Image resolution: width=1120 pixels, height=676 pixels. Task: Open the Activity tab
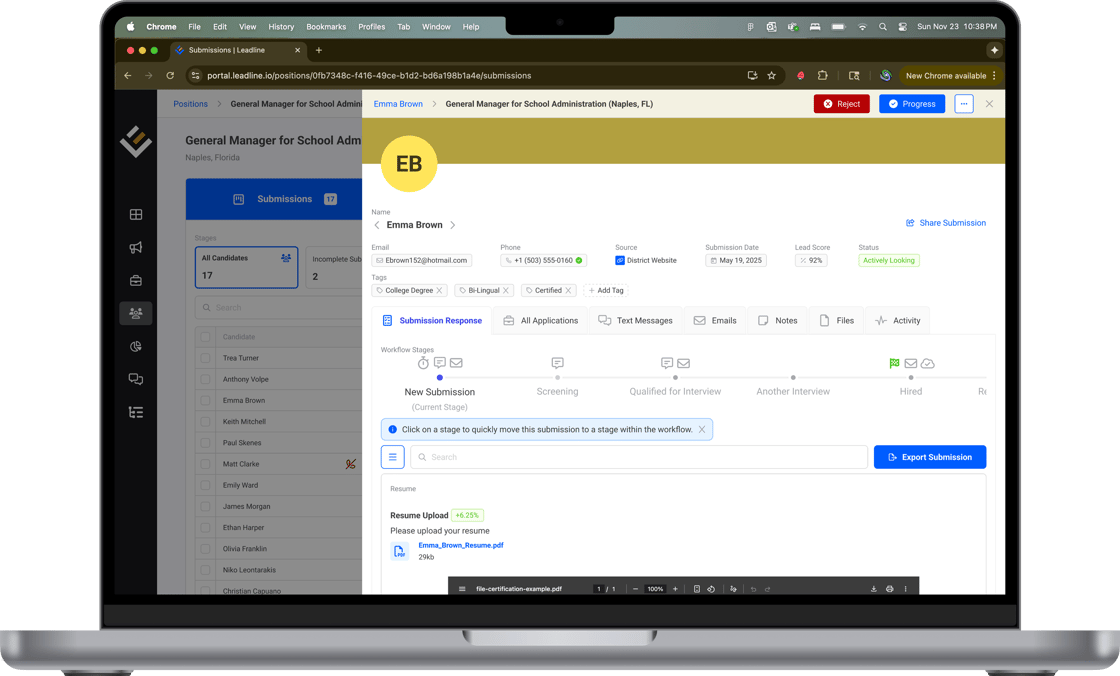point(897,321)
